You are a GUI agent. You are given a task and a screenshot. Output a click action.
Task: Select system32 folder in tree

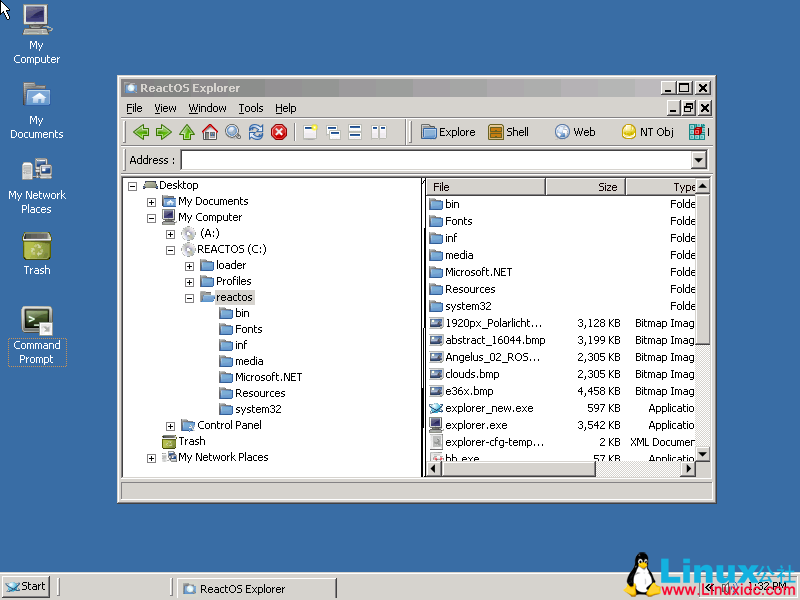(x=250, y=409)
